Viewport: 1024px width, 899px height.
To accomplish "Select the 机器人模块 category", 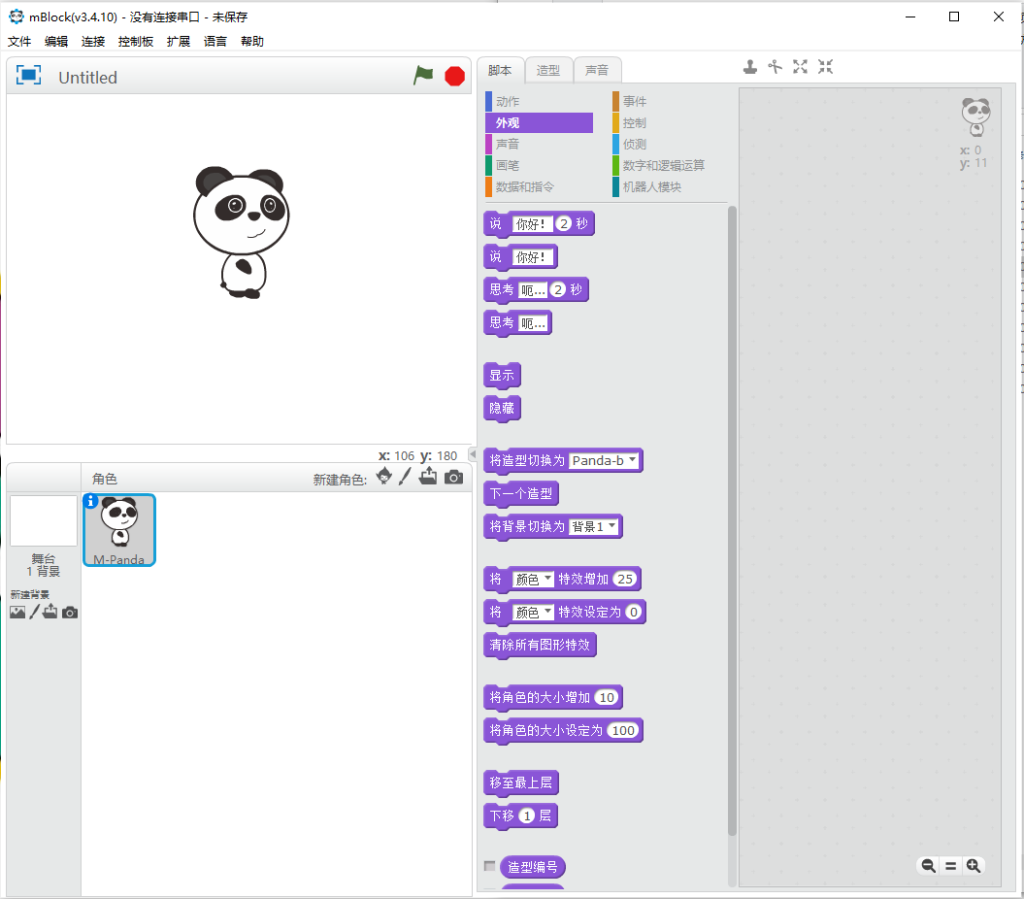I will (651, 187).
